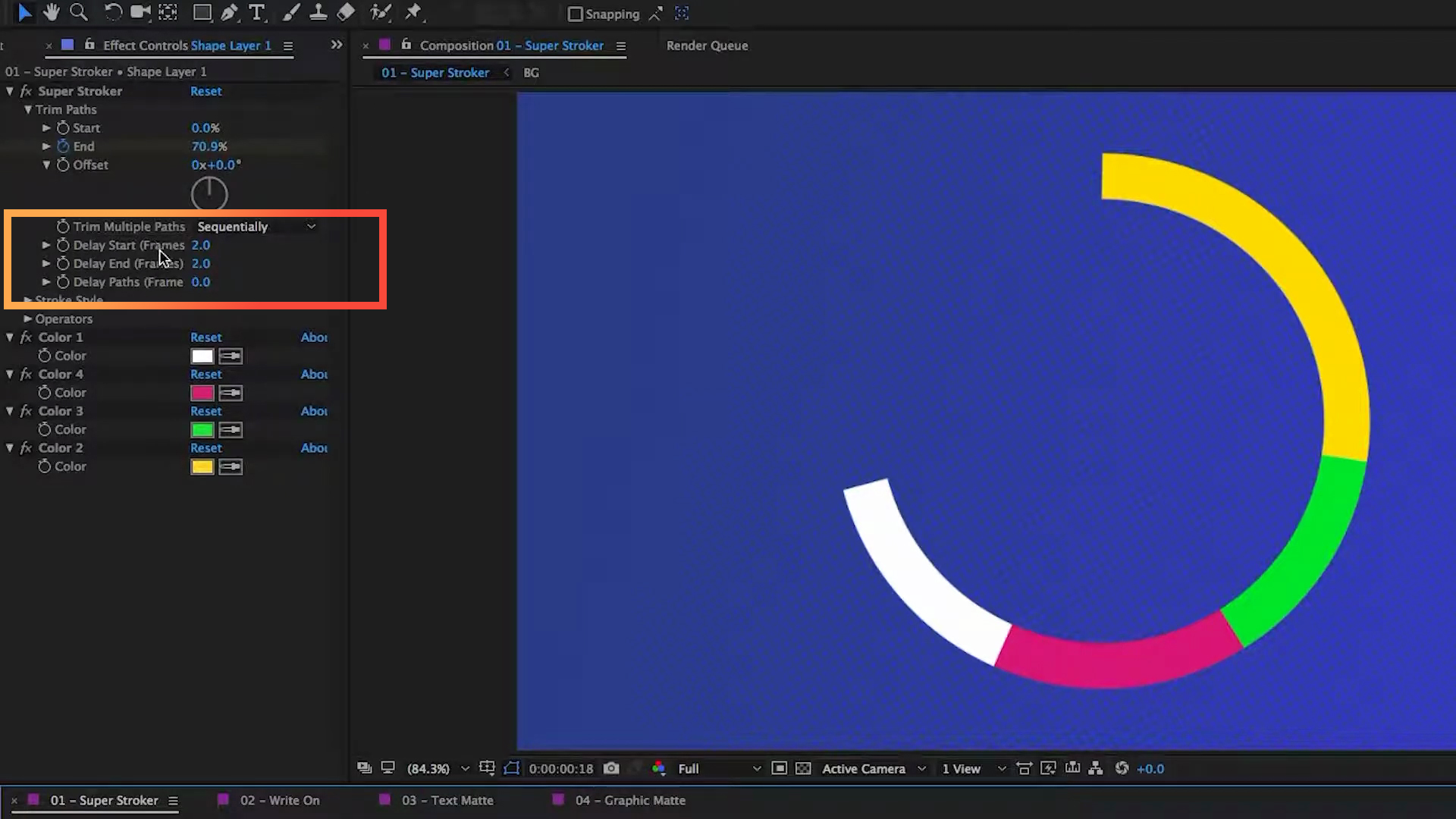Select the Type tool
The image size is (1456, 819).
[x=257, y=12]
